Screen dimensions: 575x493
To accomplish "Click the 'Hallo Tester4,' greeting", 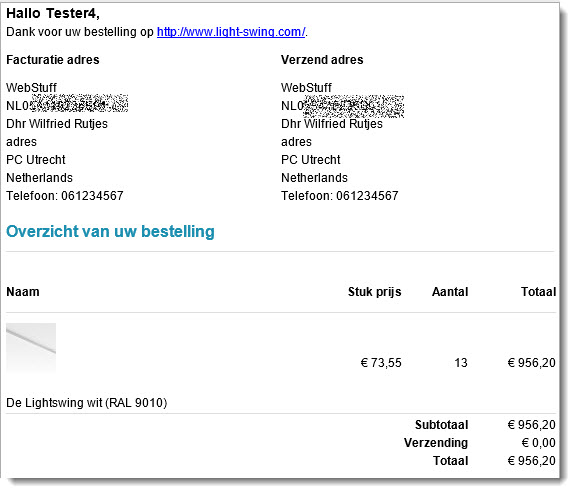I will click(x=53, y=14).
